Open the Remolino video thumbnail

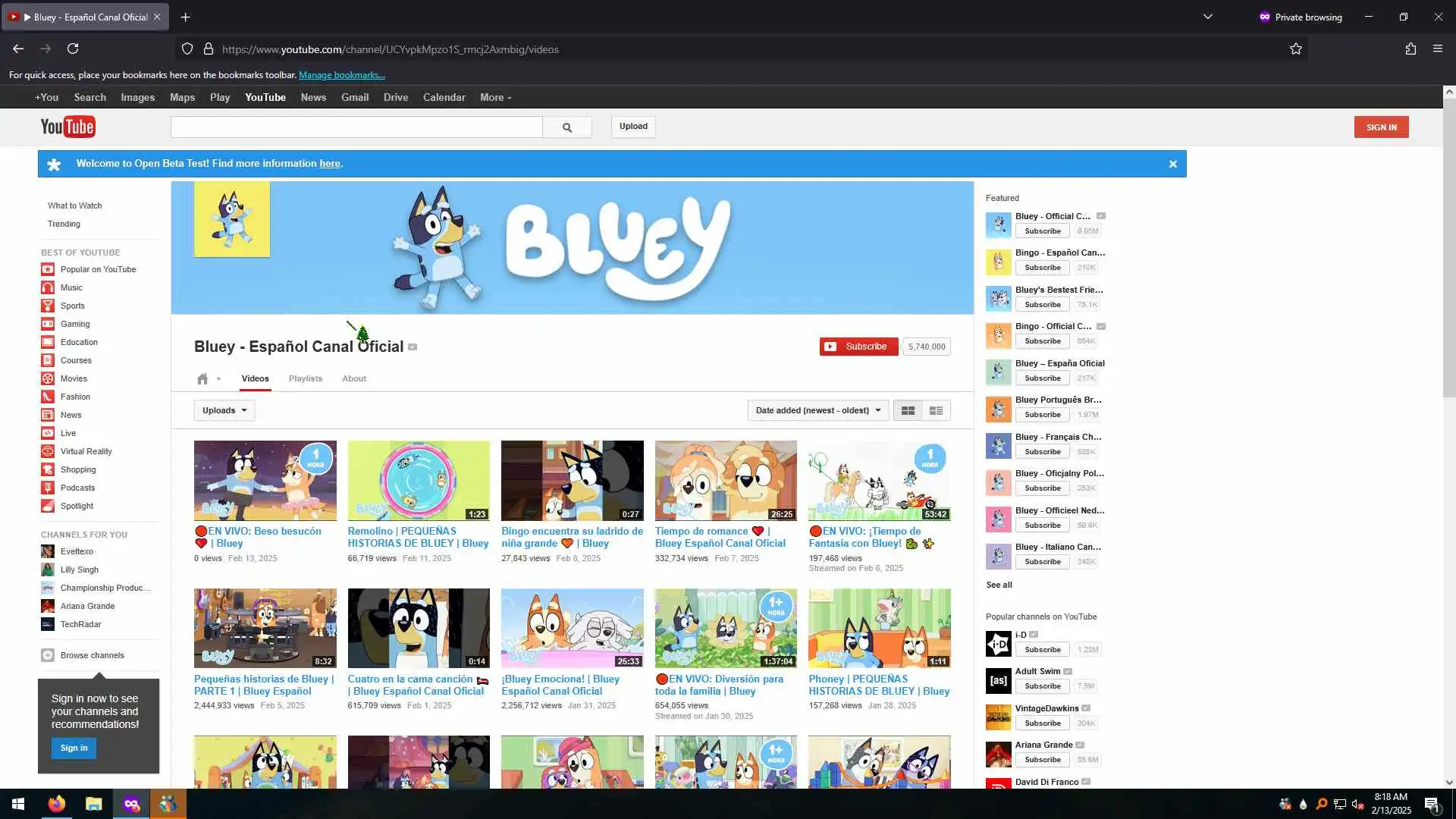tap(419, 480)
